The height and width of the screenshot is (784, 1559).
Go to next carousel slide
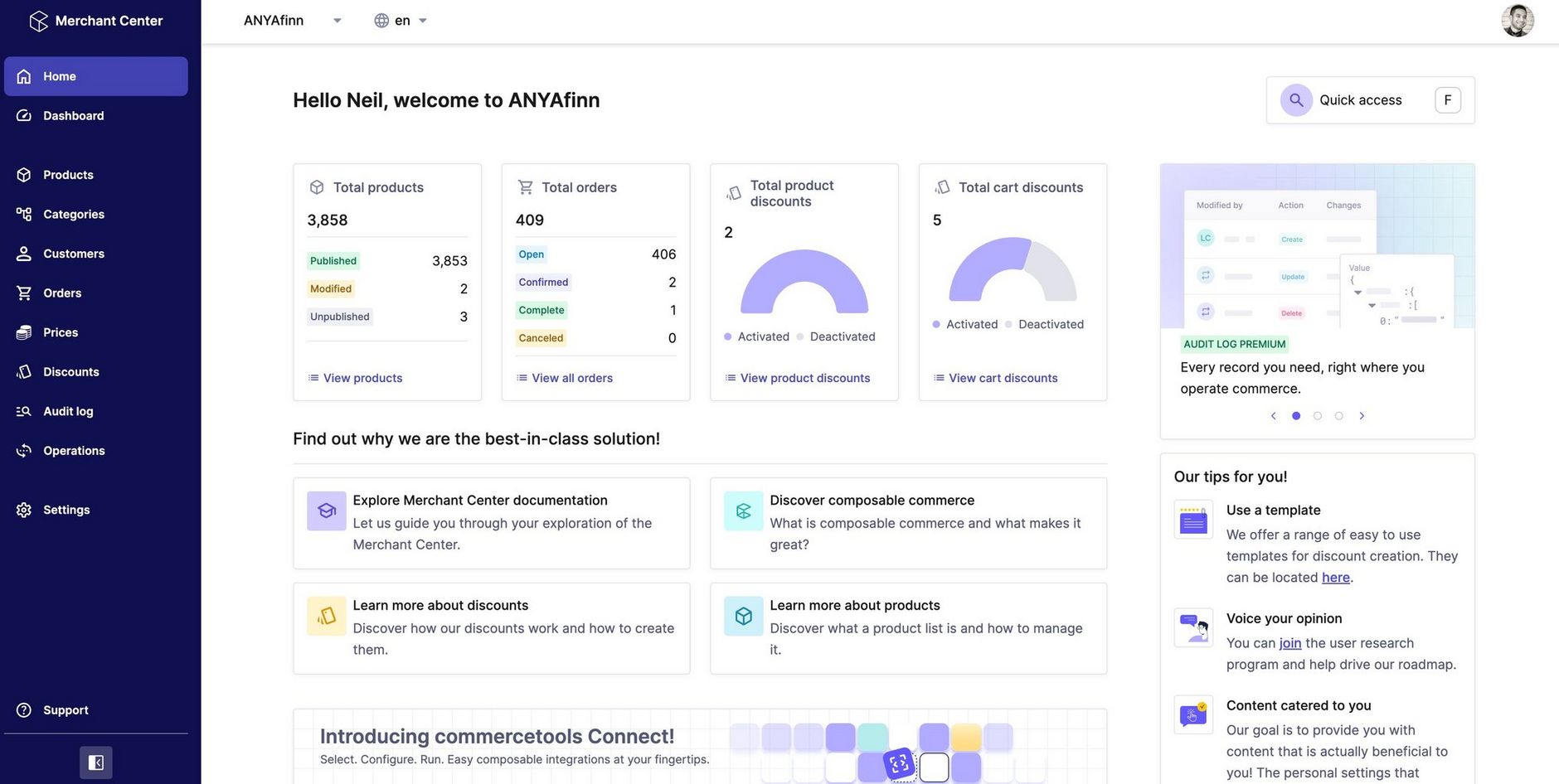point(1362,416)
